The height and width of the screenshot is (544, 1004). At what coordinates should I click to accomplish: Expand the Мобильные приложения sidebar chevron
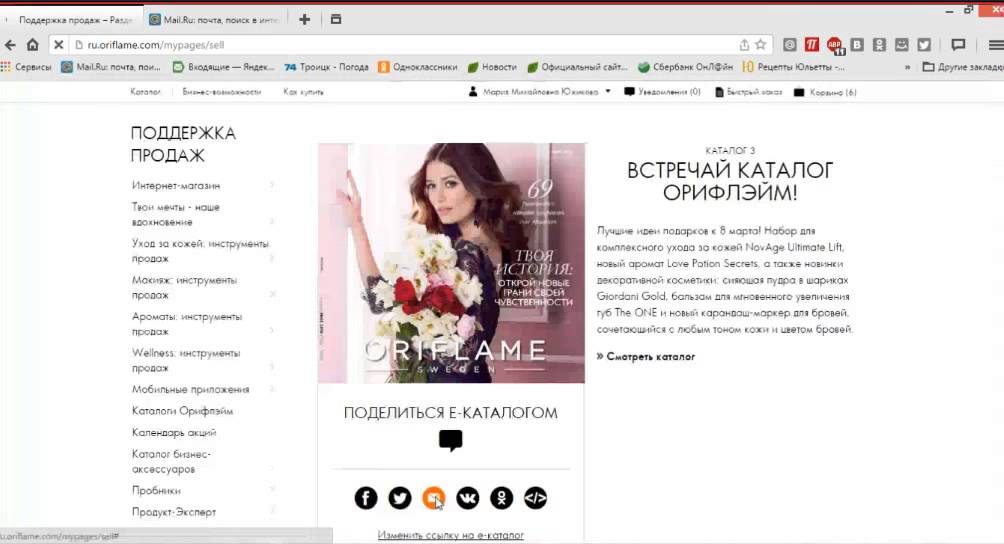(x=272, y=389)
